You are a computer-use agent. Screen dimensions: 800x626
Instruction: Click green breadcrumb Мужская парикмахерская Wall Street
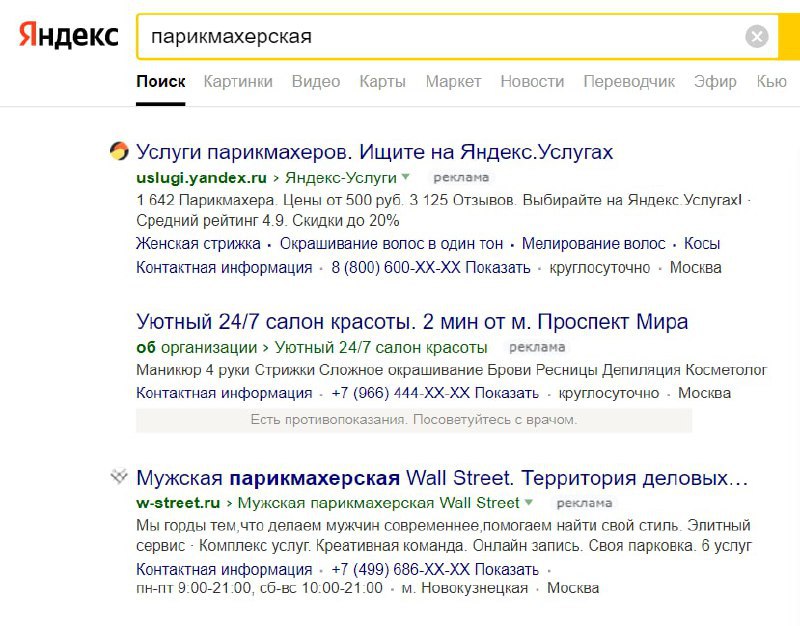tap(379, 503)
